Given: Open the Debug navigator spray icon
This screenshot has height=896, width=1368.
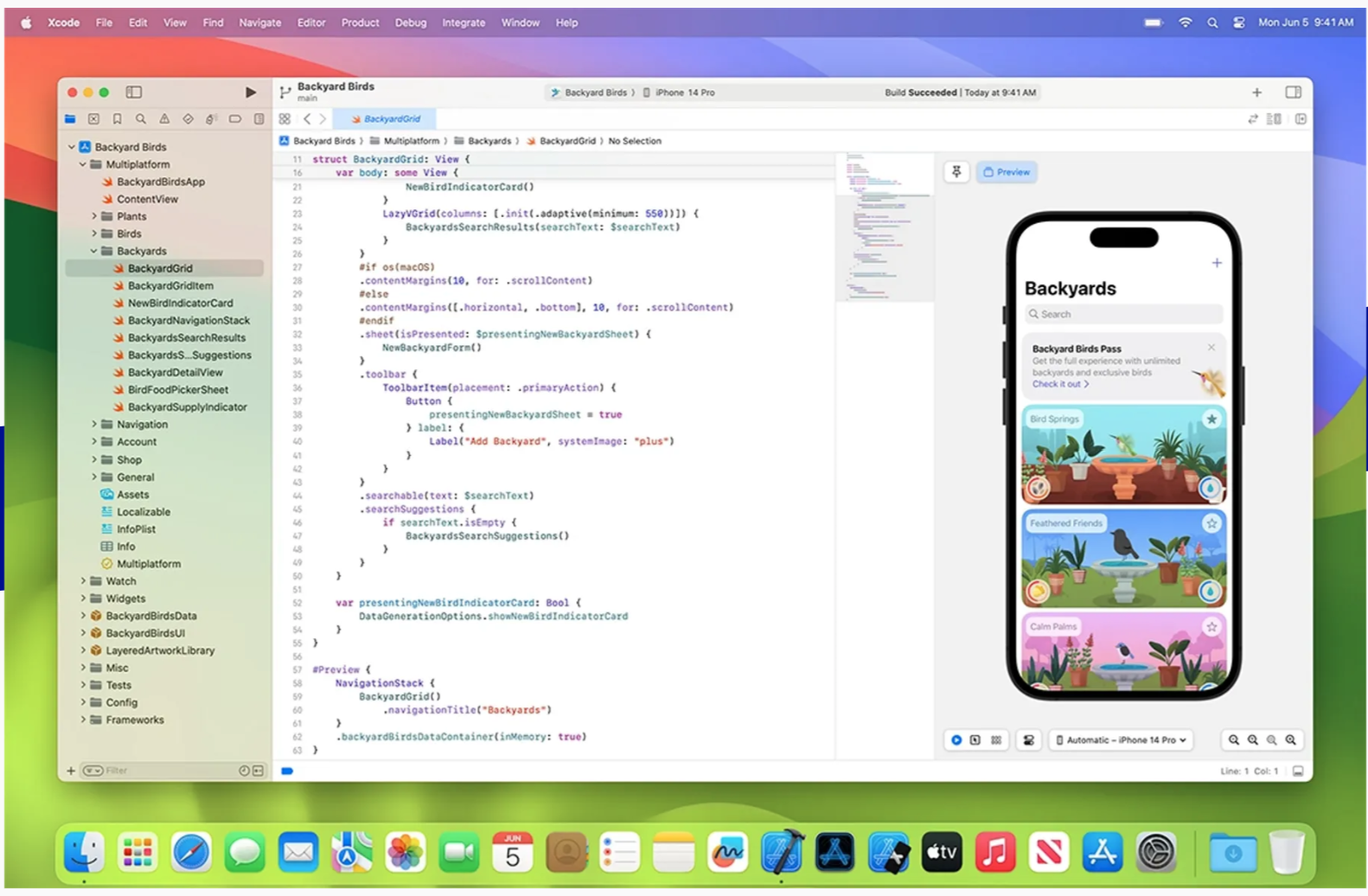Looking at the screenshot, I should (x=211, y=118).
